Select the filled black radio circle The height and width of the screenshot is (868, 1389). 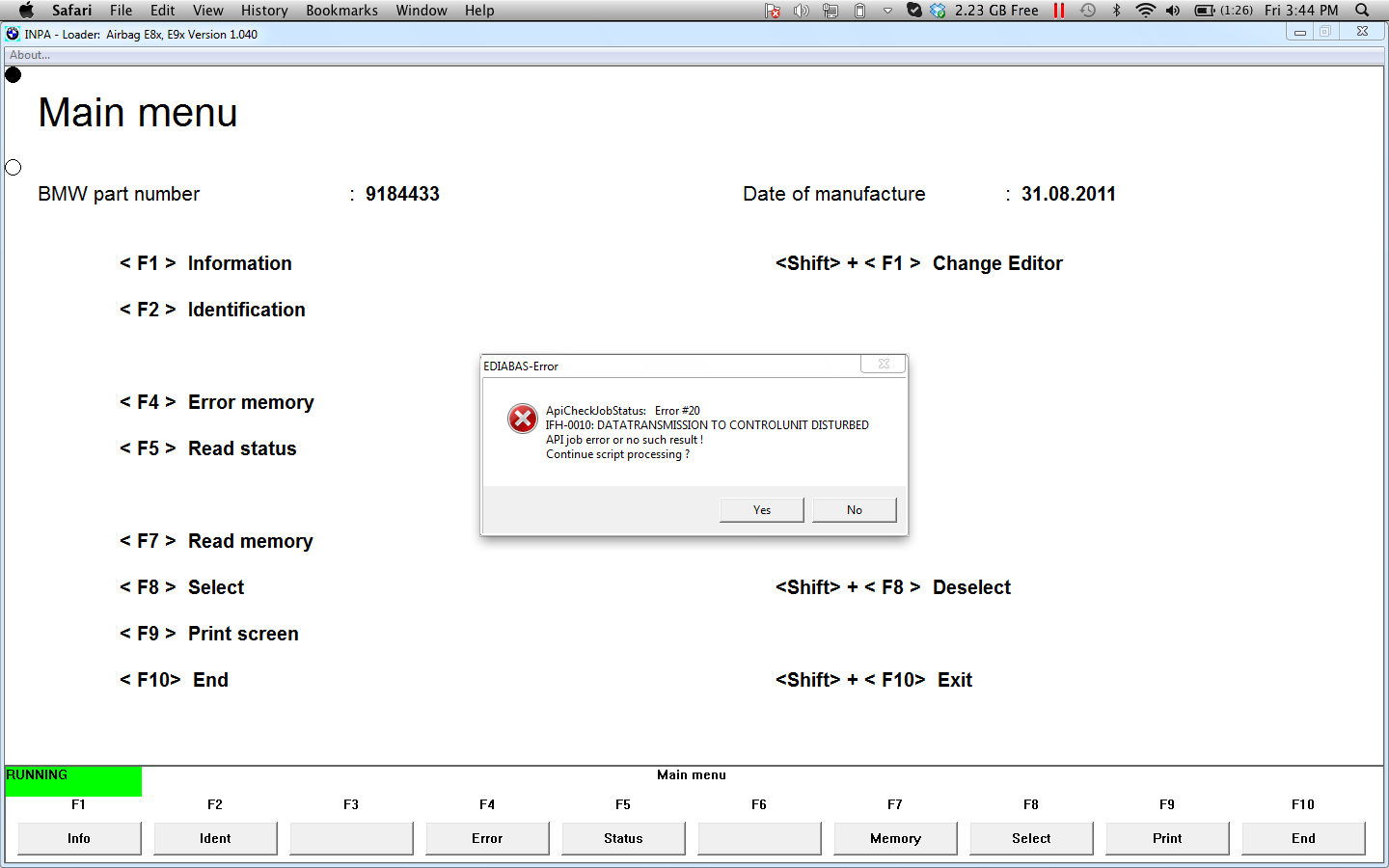pos(14,75)
